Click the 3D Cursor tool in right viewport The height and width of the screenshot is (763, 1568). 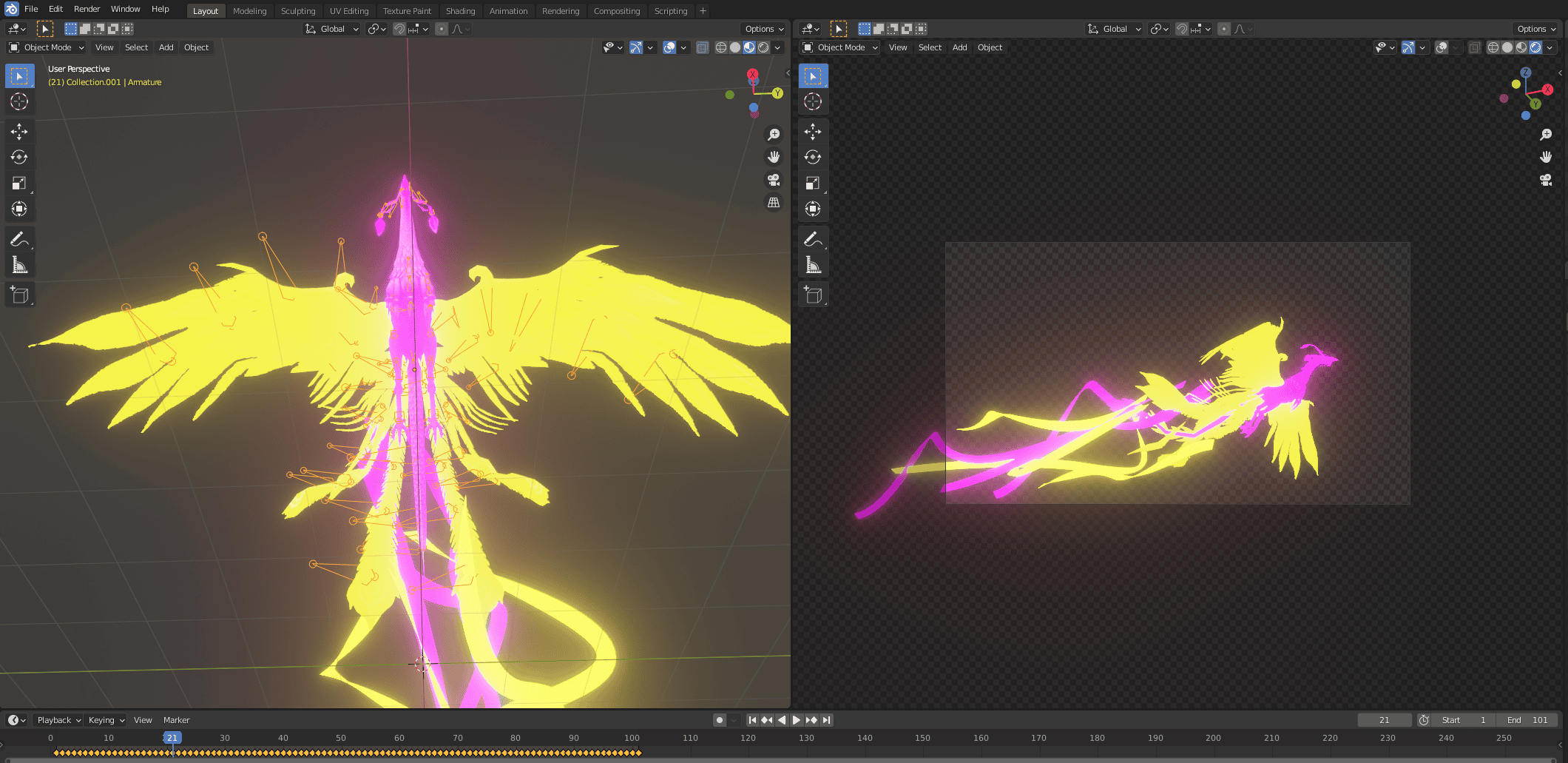coord(813,102)
